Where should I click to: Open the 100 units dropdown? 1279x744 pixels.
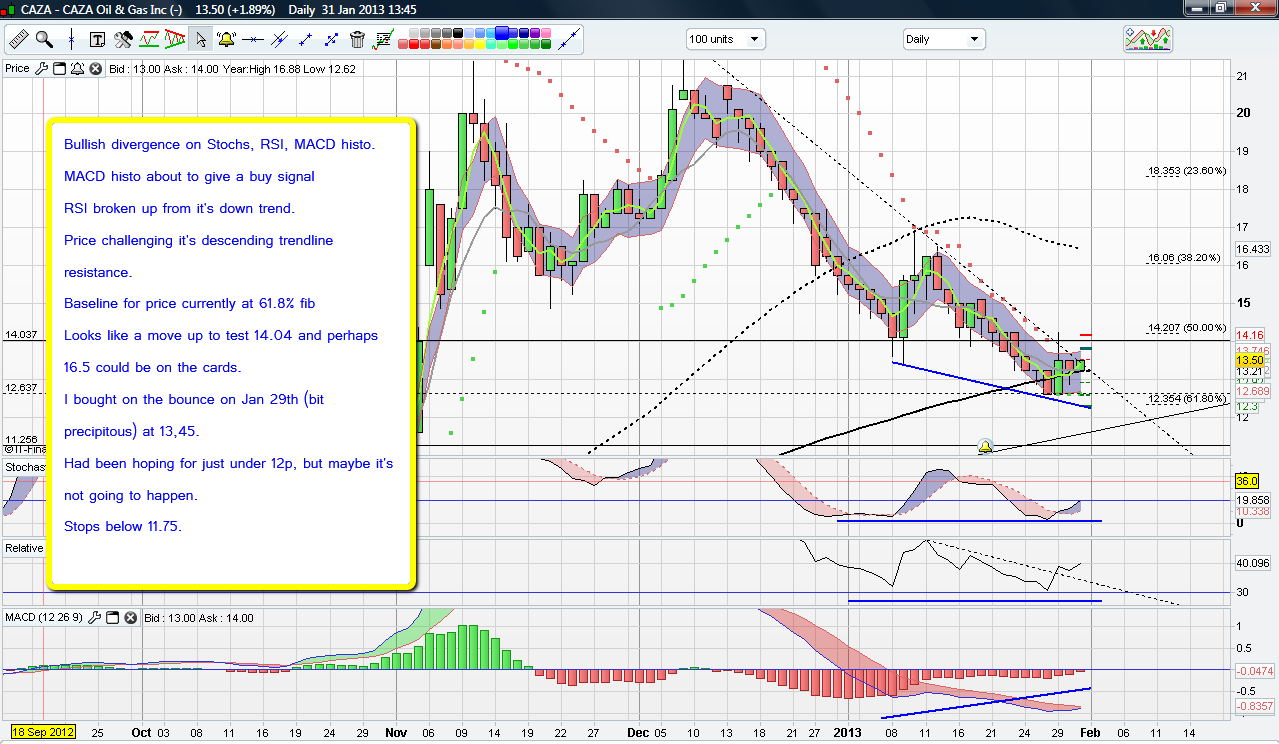(726, 39)
